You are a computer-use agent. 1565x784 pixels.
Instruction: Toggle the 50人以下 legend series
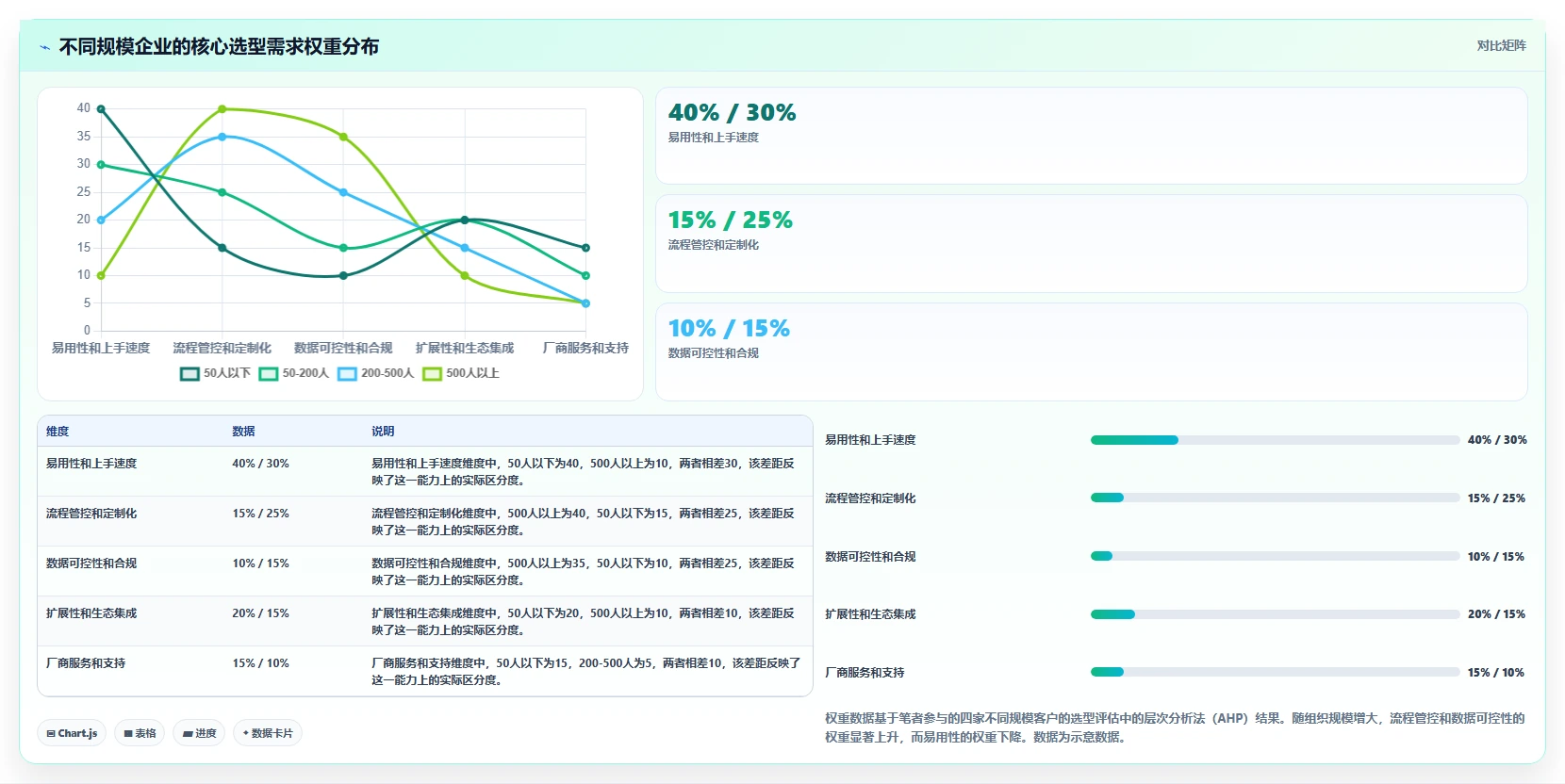[215, 373]
